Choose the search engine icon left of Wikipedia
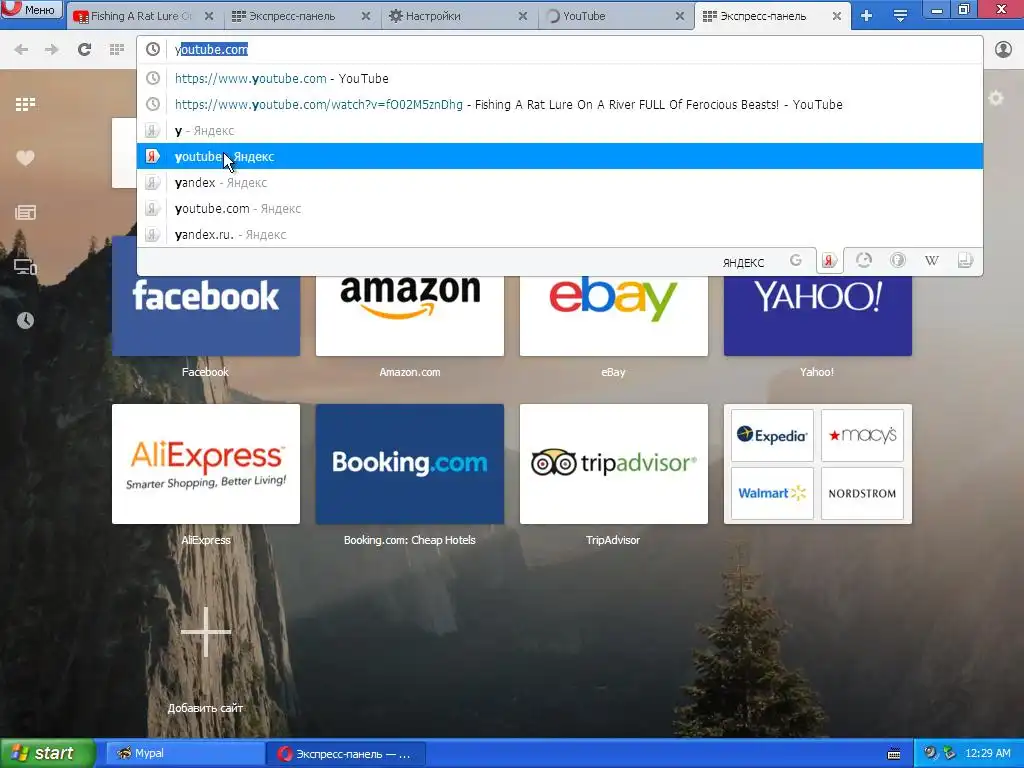The image size is (1024, 768). (898, 261)
